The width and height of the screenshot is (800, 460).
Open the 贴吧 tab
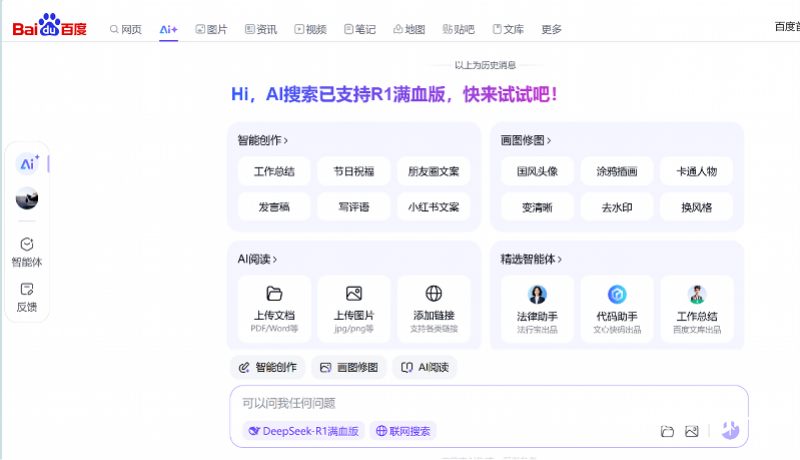pyautogui.click(x=459, y=30)
